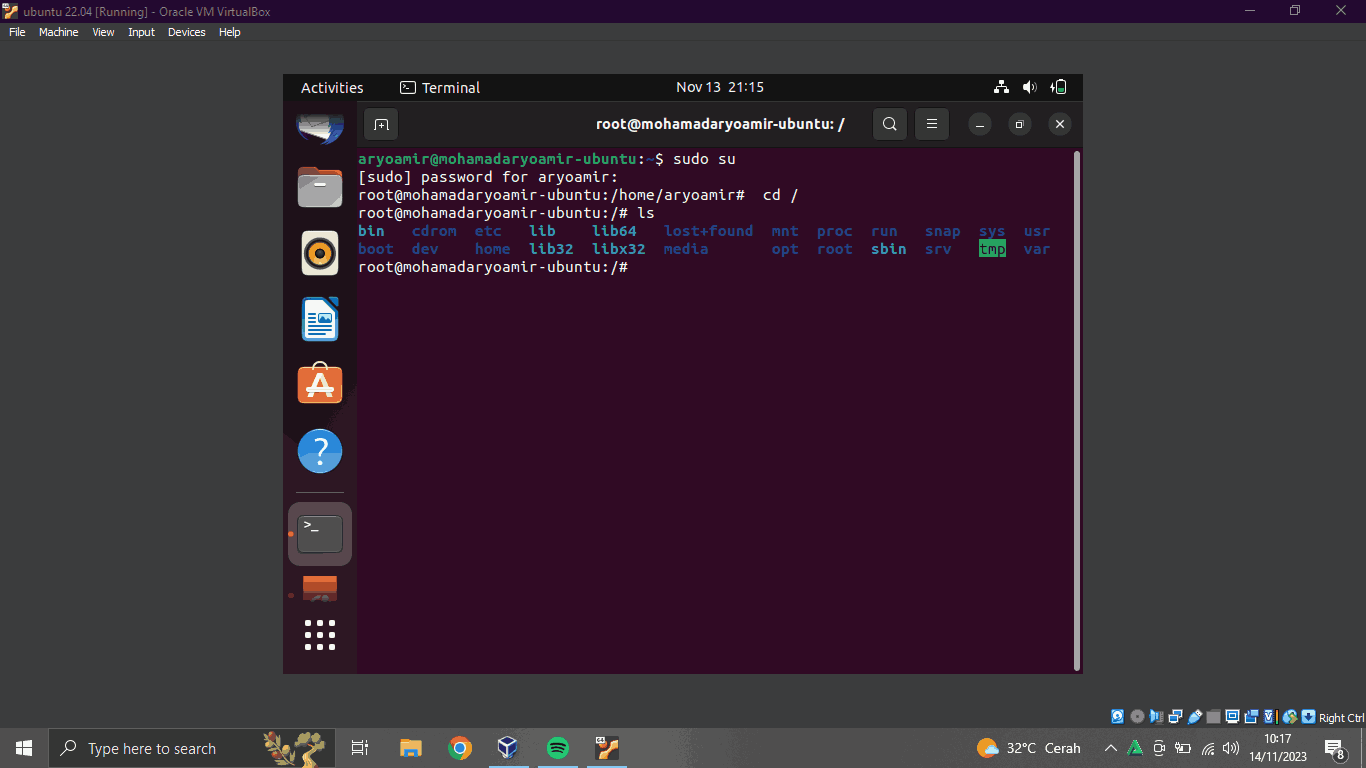The width and height of the screenshot is (1366, 768).
Task: Select the running VM icon in the Windows taskbar
Action: (x=607, y=748)
